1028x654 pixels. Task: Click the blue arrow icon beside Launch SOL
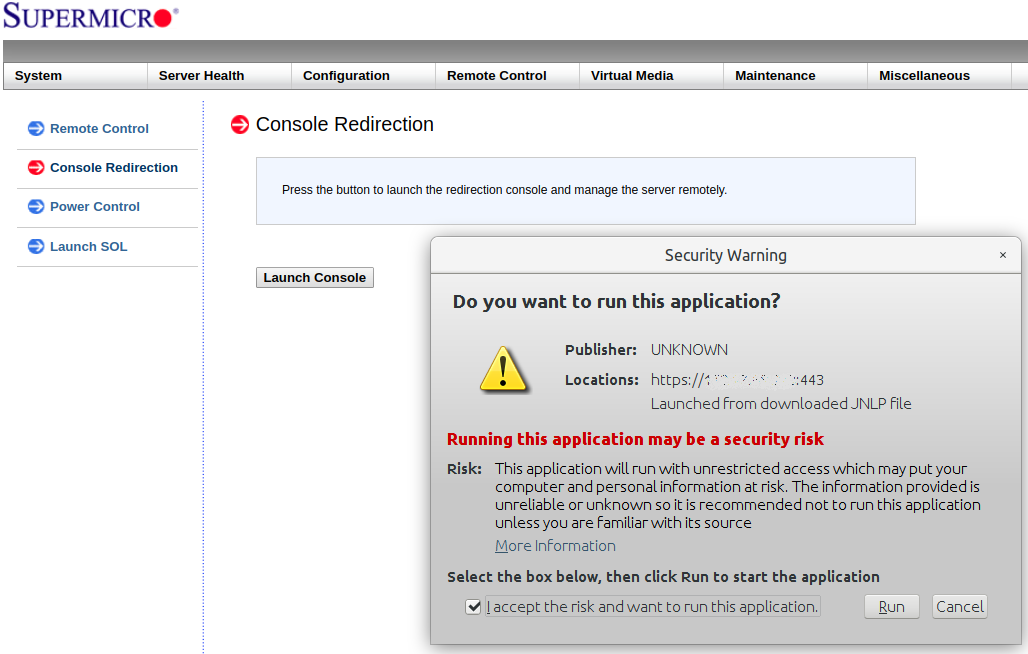pos(36,246)
